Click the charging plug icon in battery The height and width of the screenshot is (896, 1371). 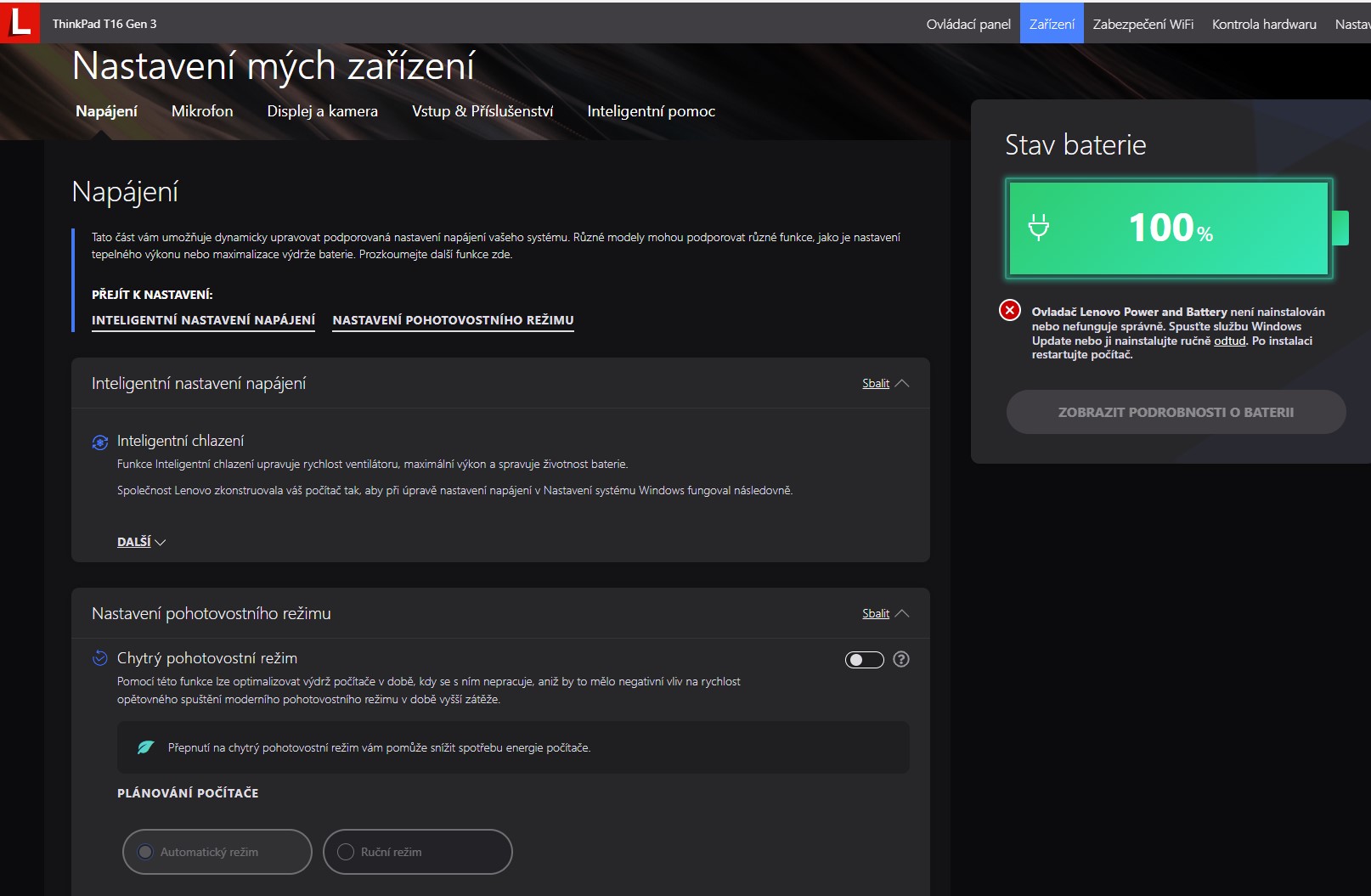[x=1038, y=228]
